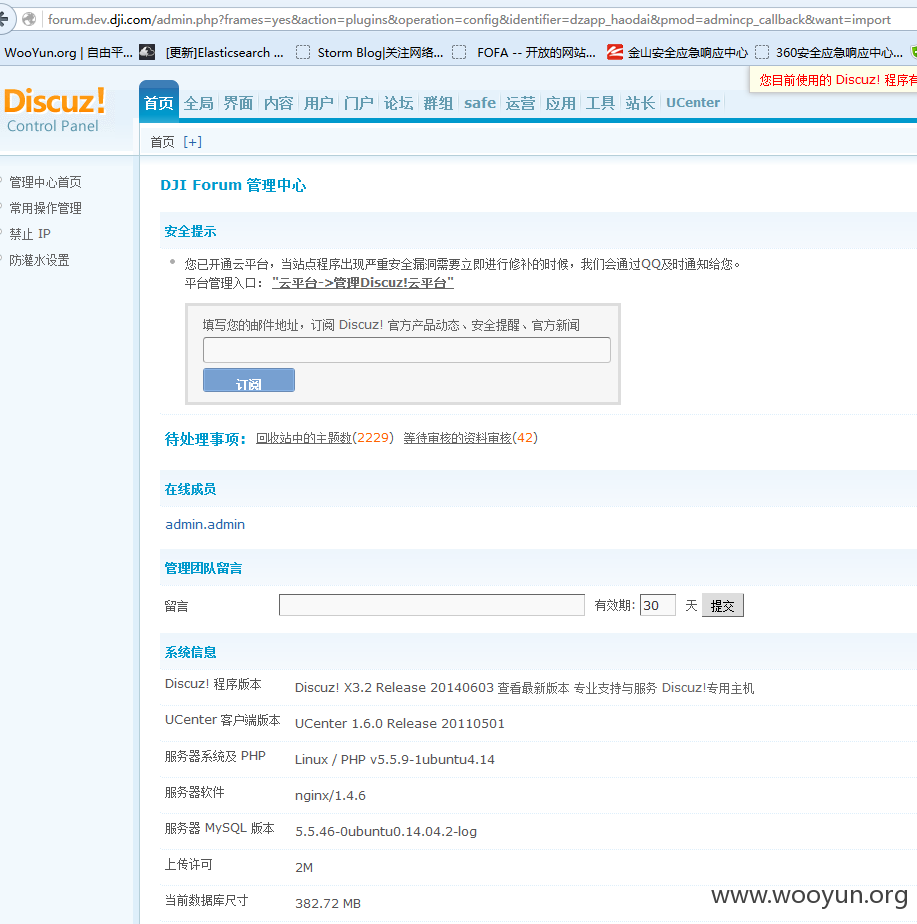Click the 有效期 days field showing 30
Image resolution: width=917 pixels, height=924 pixels.
(x=658, y=605)
